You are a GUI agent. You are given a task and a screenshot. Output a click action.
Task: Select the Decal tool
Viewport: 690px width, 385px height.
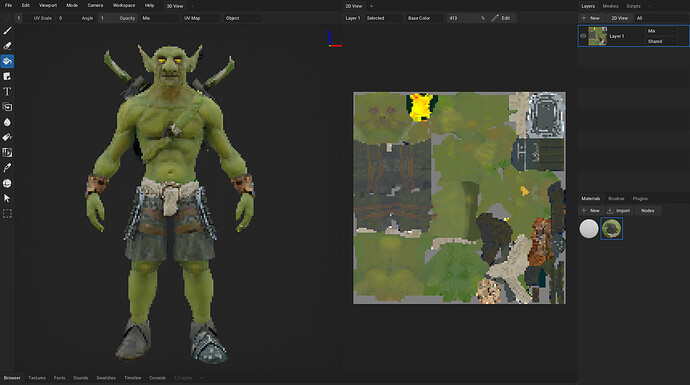tap(7, 77)
